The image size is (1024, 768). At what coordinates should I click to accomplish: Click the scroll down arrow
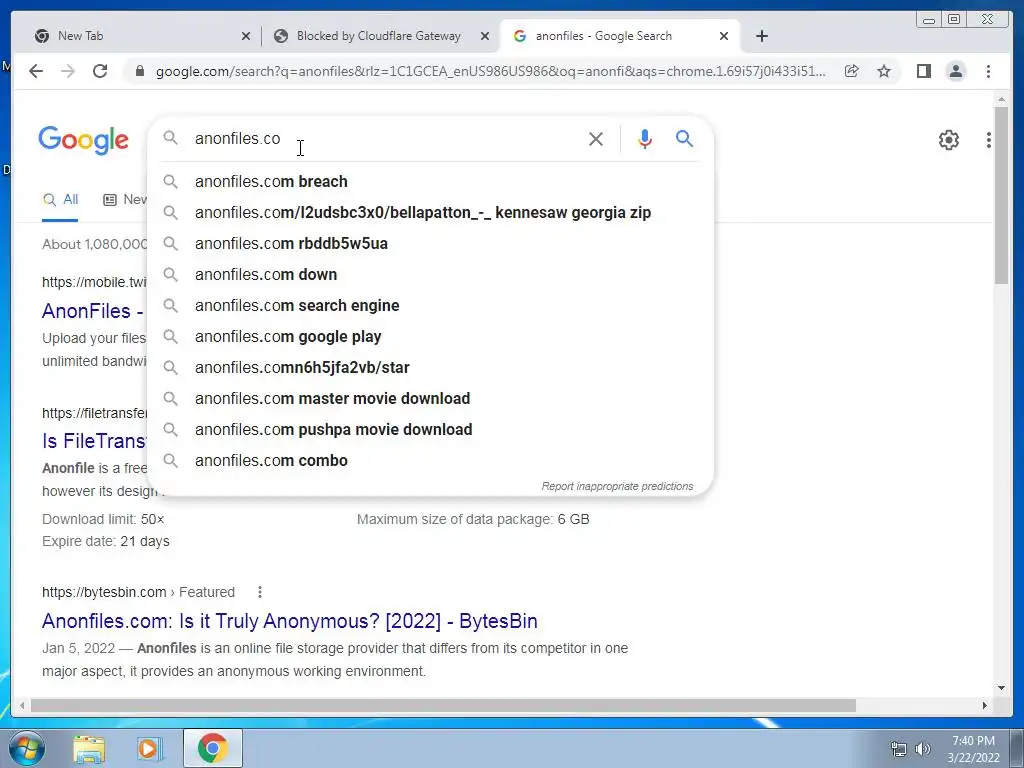(1001, 688)
